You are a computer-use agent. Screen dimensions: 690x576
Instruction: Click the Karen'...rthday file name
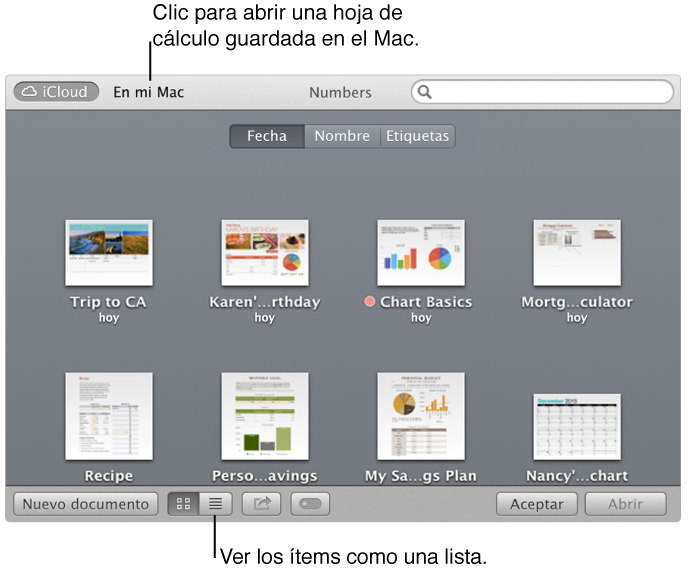[265, 302]
